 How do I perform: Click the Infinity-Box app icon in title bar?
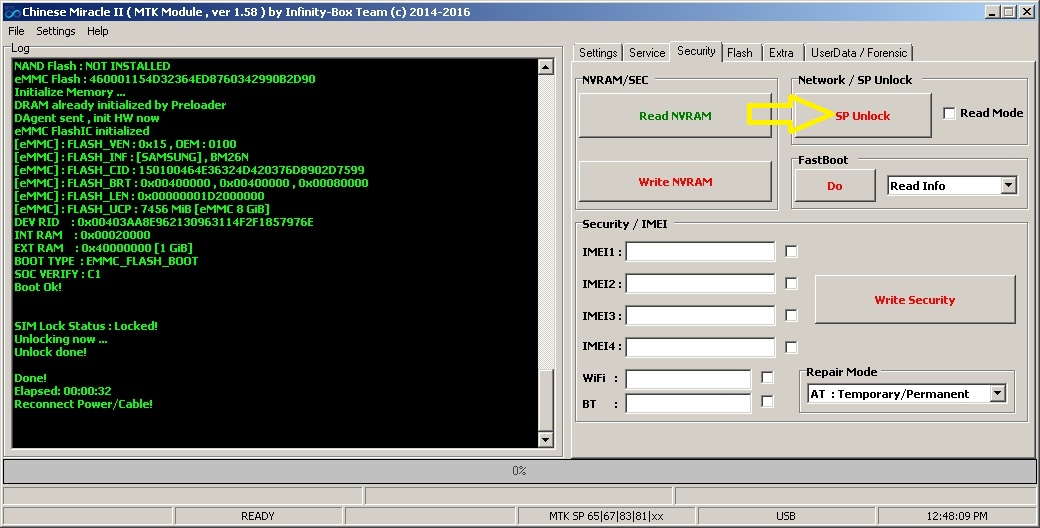(x=12, y=12)
